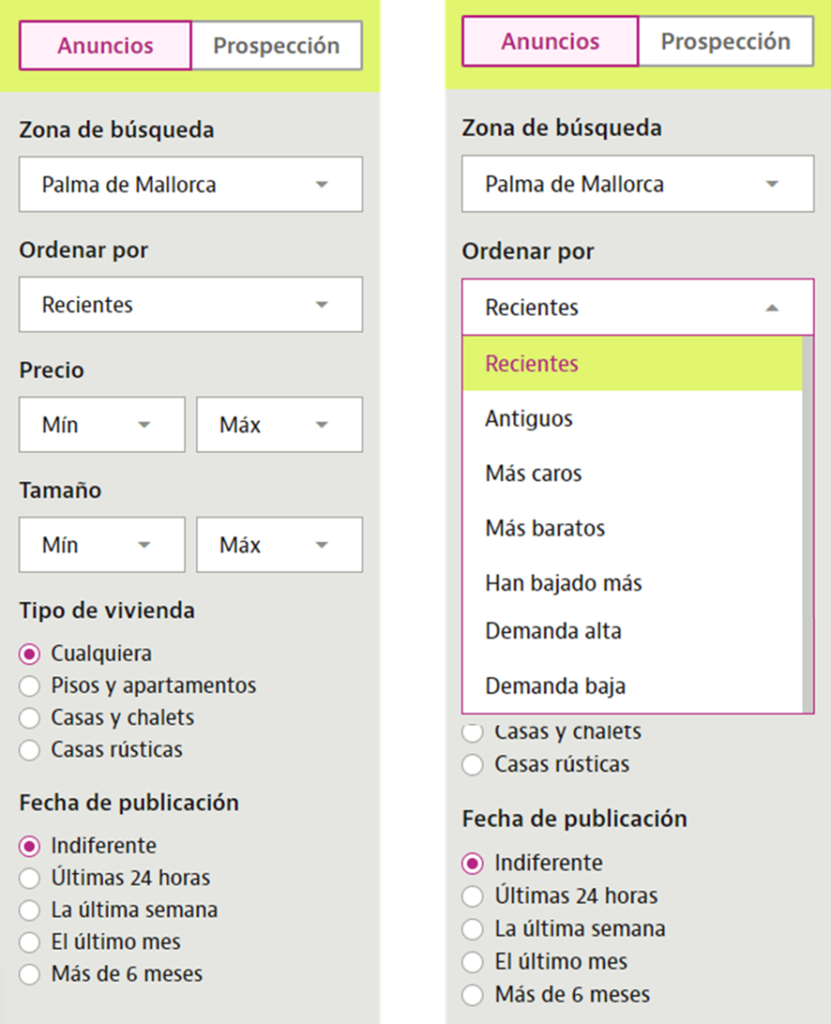Open the Palma de Mallorca location selector

[x=637, y=184]
